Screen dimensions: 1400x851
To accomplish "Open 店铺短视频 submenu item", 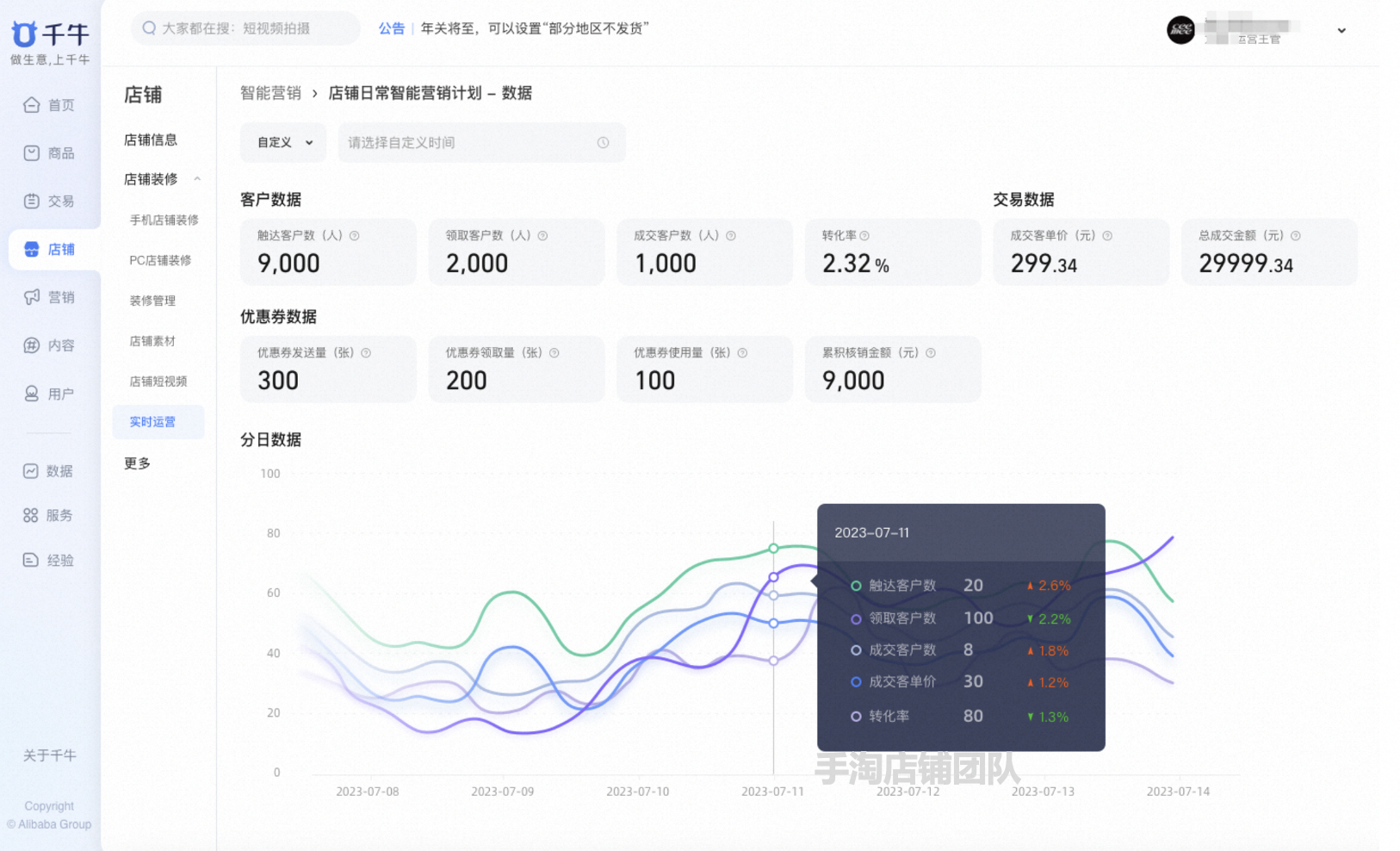I will point(158,382).
